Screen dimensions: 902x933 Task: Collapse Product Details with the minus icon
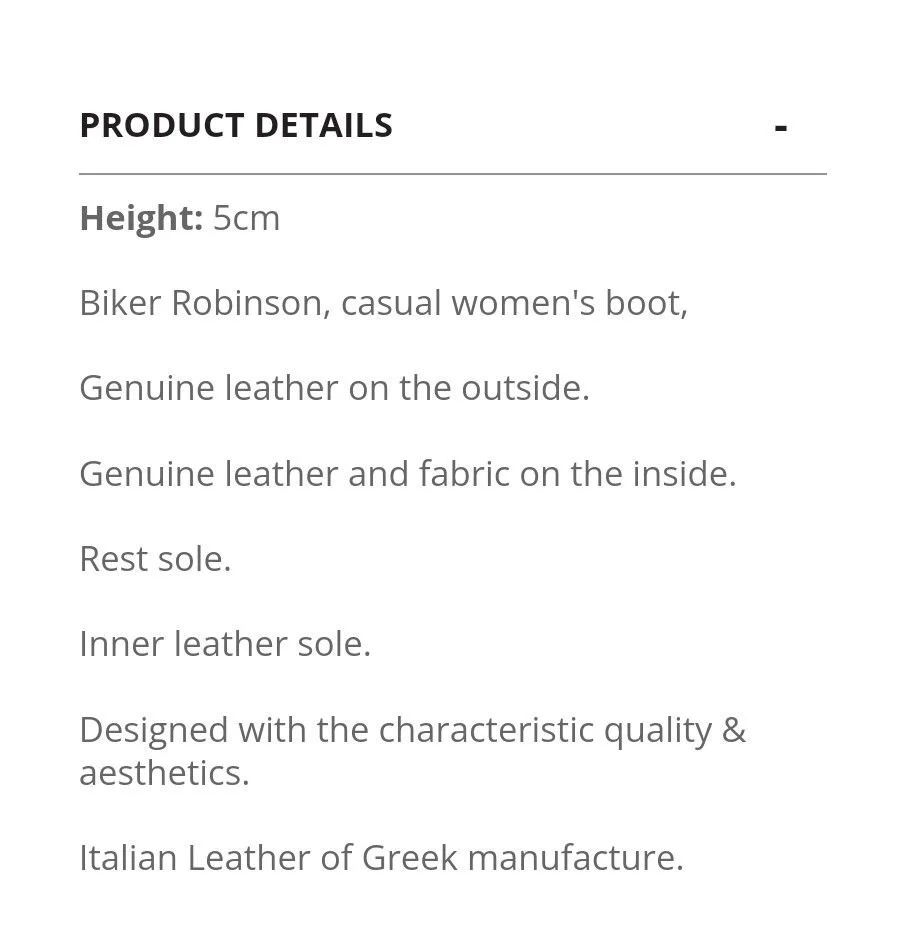(x=781, y=128)
